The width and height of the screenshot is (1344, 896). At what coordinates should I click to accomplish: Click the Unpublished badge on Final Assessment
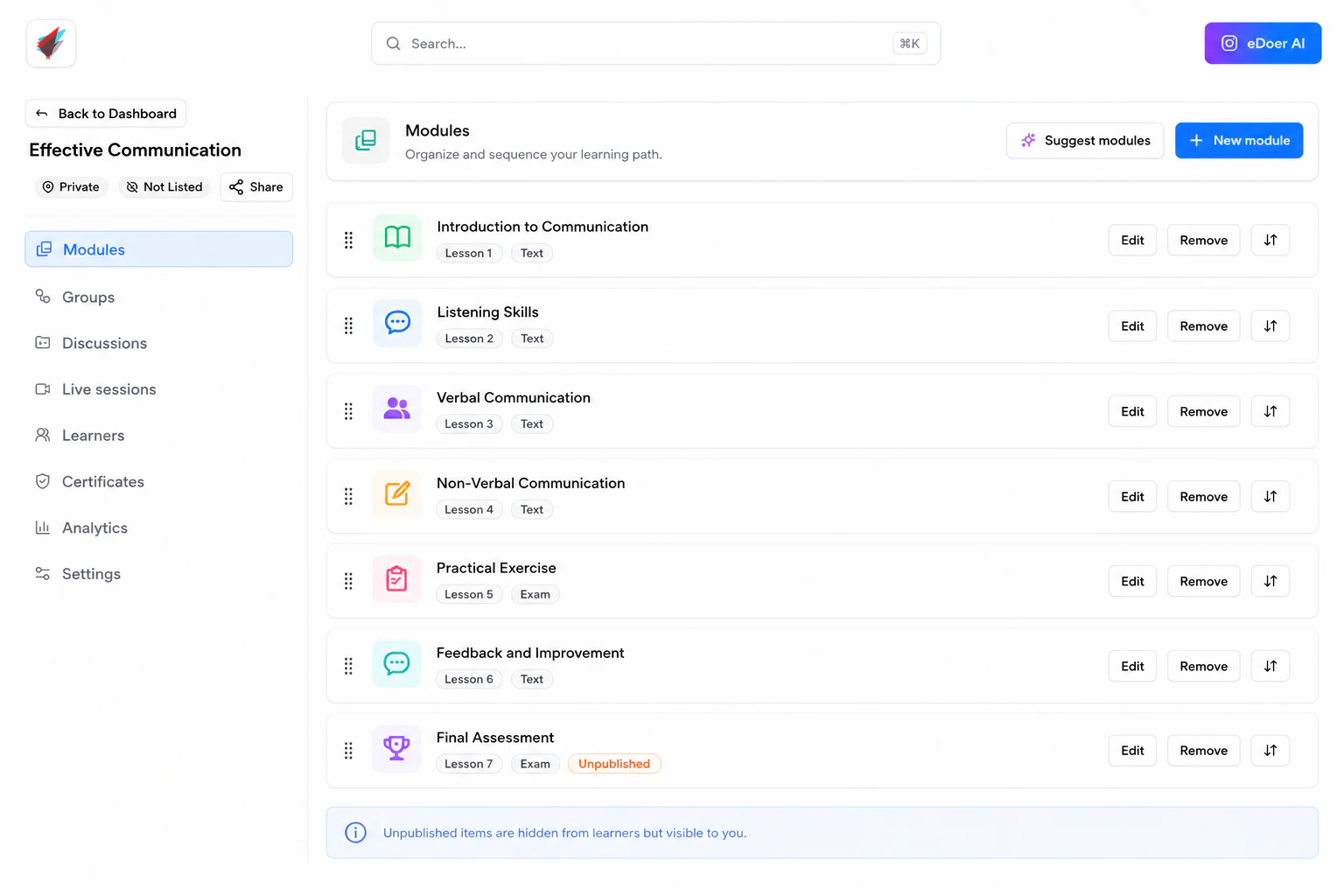[x=614, y=764]
